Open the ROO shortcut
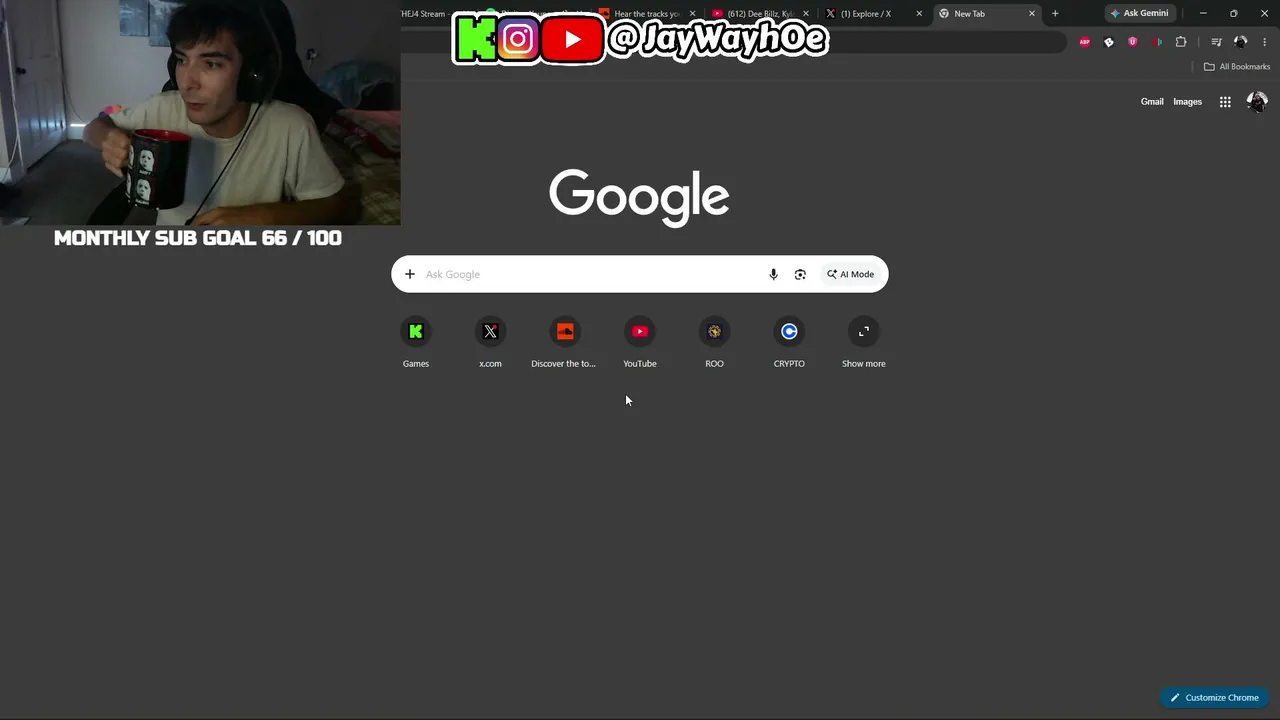The height and width of the screenshot is (720, 1280). coord(714,342)
